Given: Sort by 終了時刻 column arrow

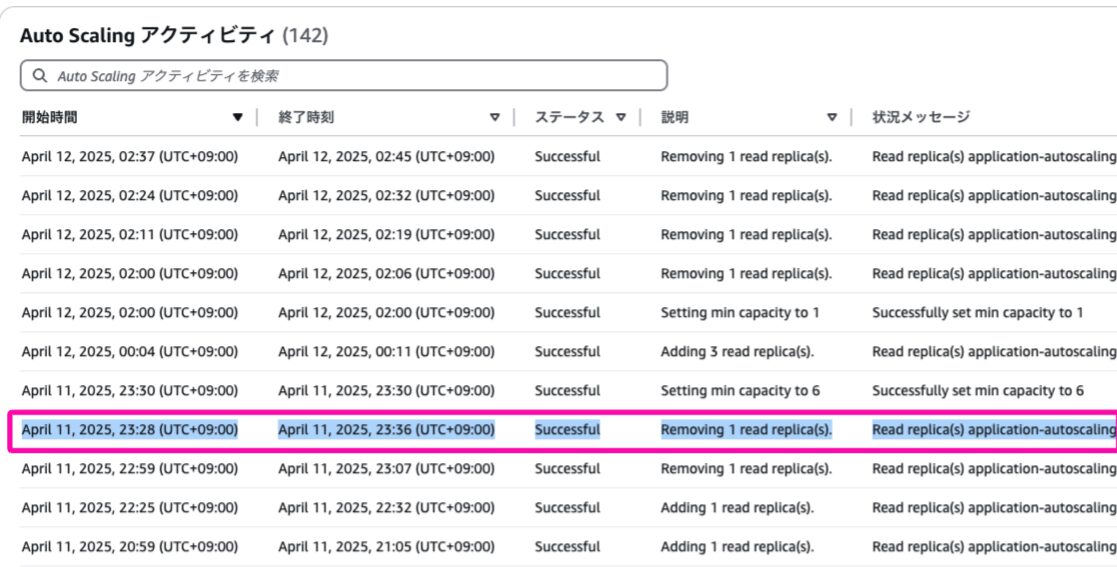Looking at the screenshot, I should tap(495, 118).
